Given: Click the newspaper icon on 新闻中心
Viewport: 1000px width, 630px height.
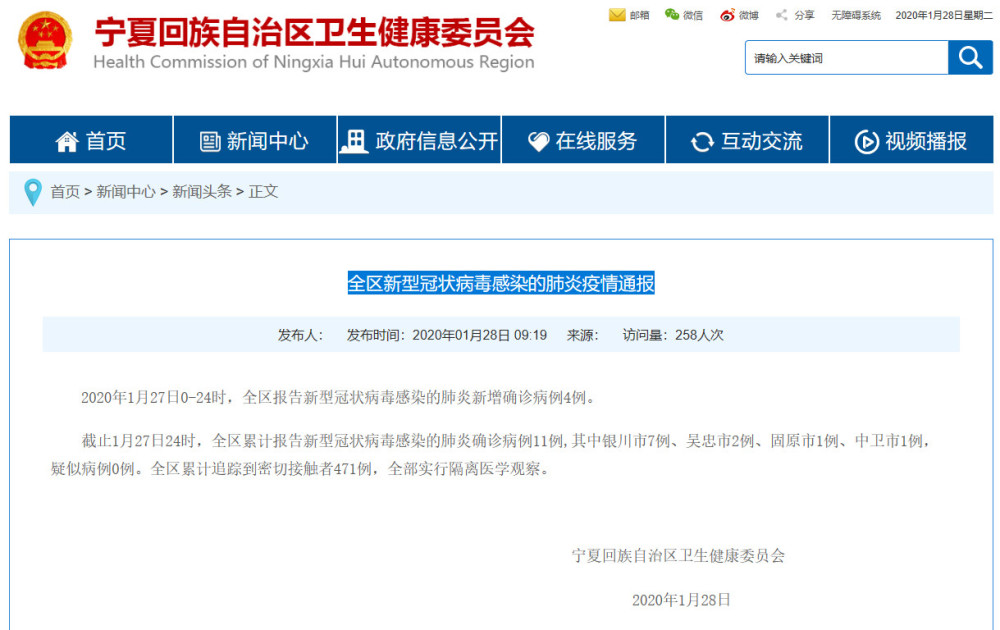Looking at the screenshot, I should click(x=210, y=141).
